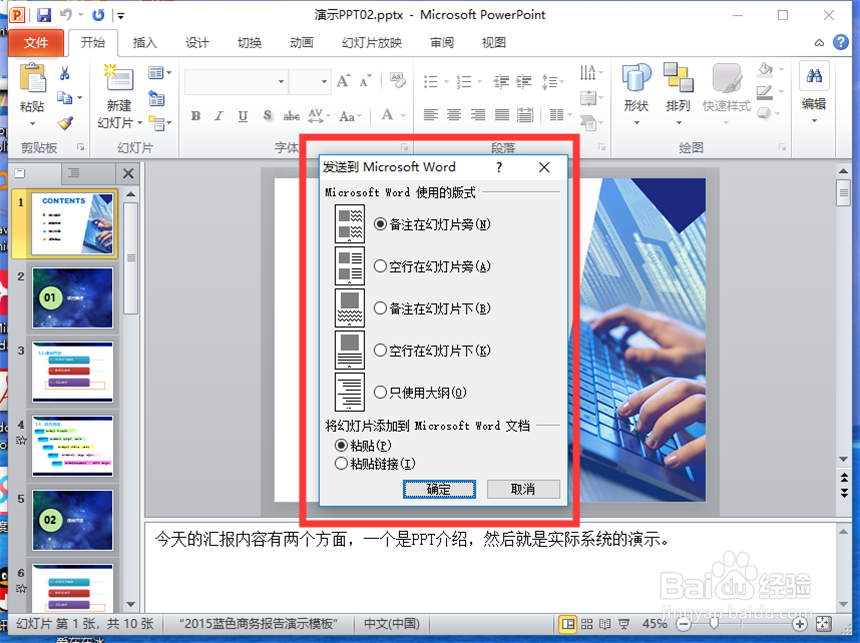Screen dimensions: 860x643
Task: Expand the 新建幻灯片 dropdown arrow
Action: (x=140, y=123)
